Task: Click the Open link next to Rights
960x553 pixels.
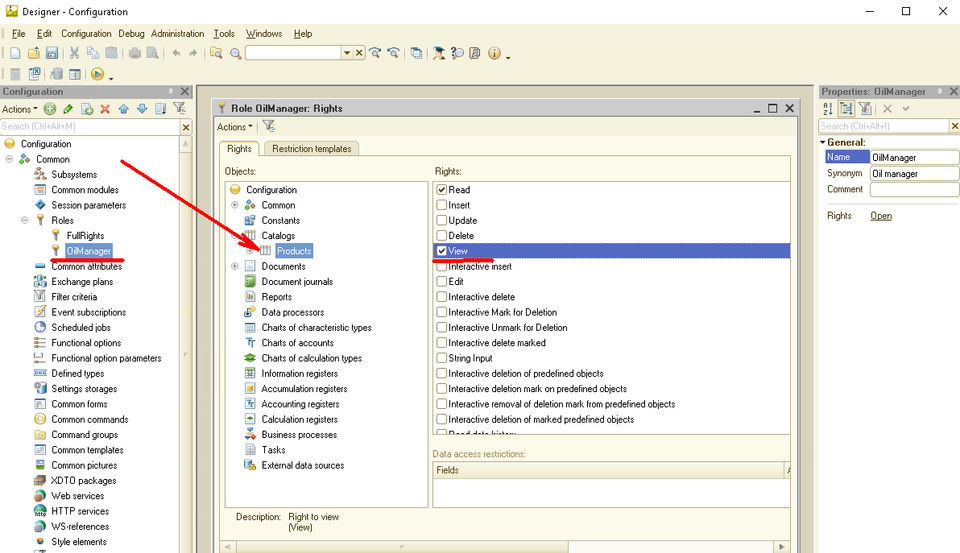Action: (x=880, y=216)
